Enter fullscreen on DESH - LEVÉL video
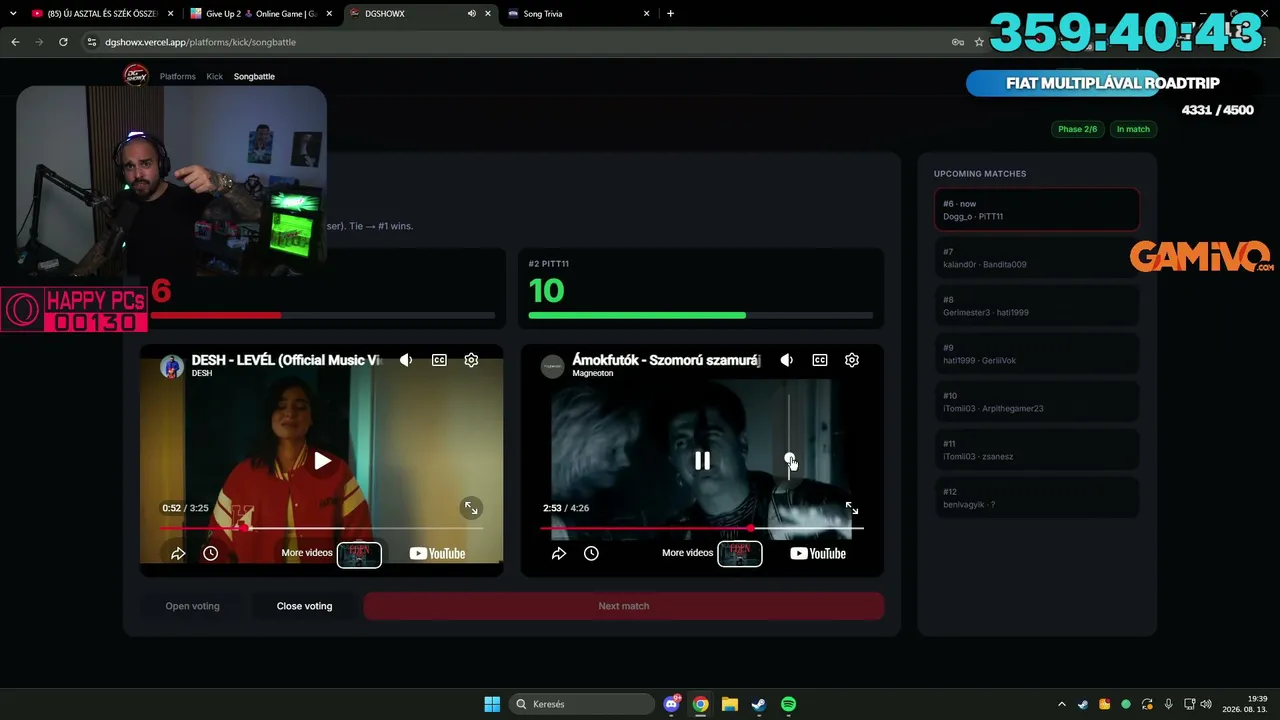 (471, 508)
